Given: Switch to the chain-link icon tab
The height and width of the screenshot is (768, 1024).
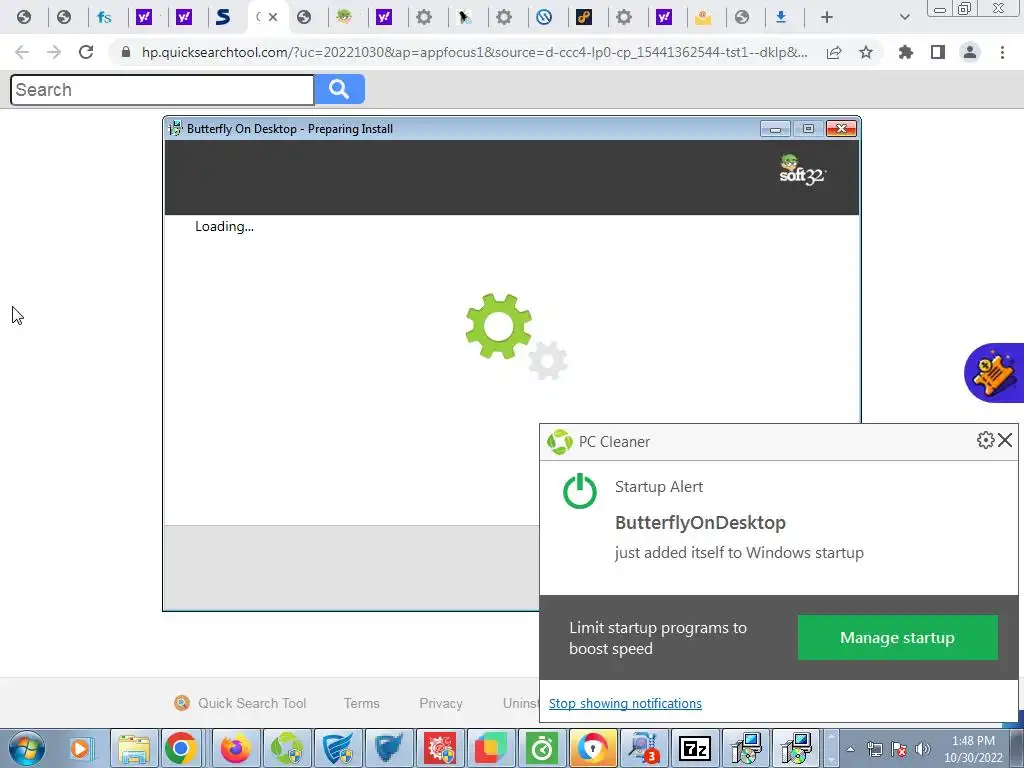Looking at the screenshot, I should pyautogui.click(x=584, y=17).
